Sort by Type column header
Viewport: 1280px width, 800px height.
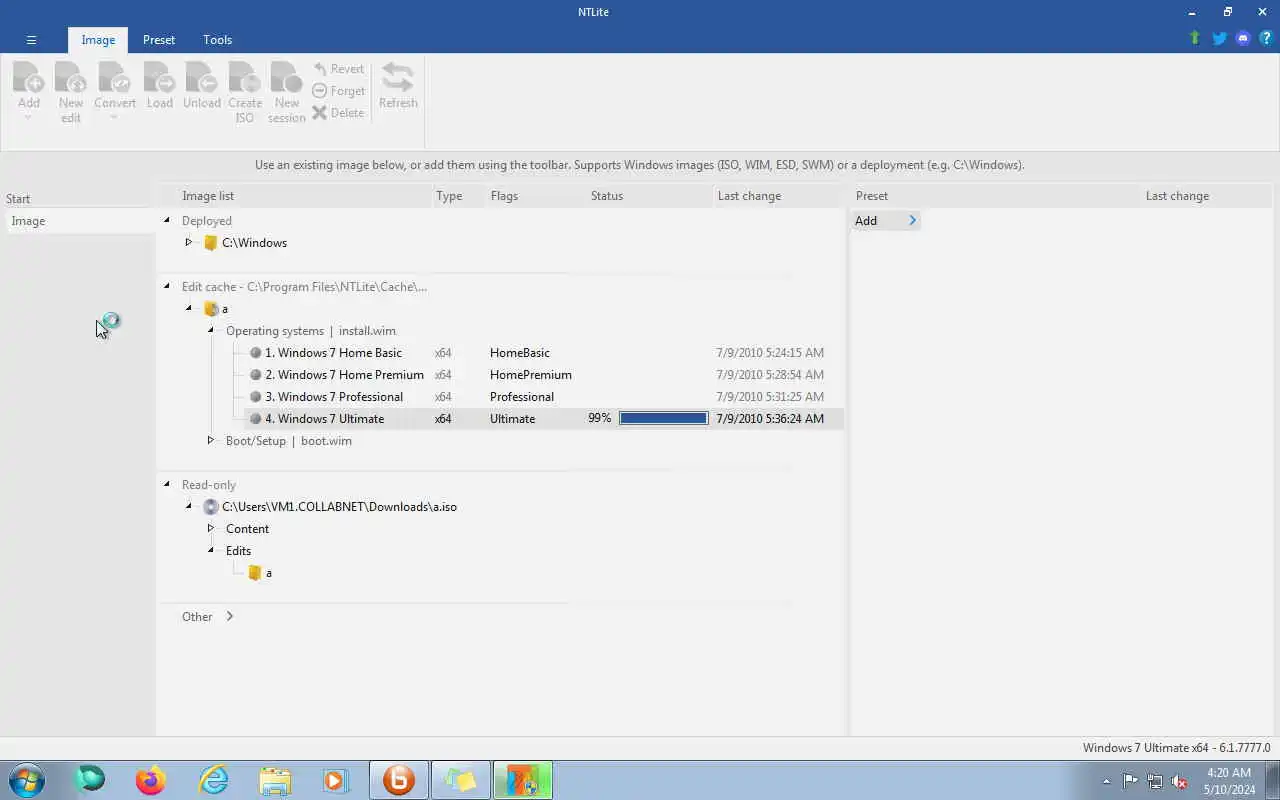pyautogui.click(x=459, y=196)
